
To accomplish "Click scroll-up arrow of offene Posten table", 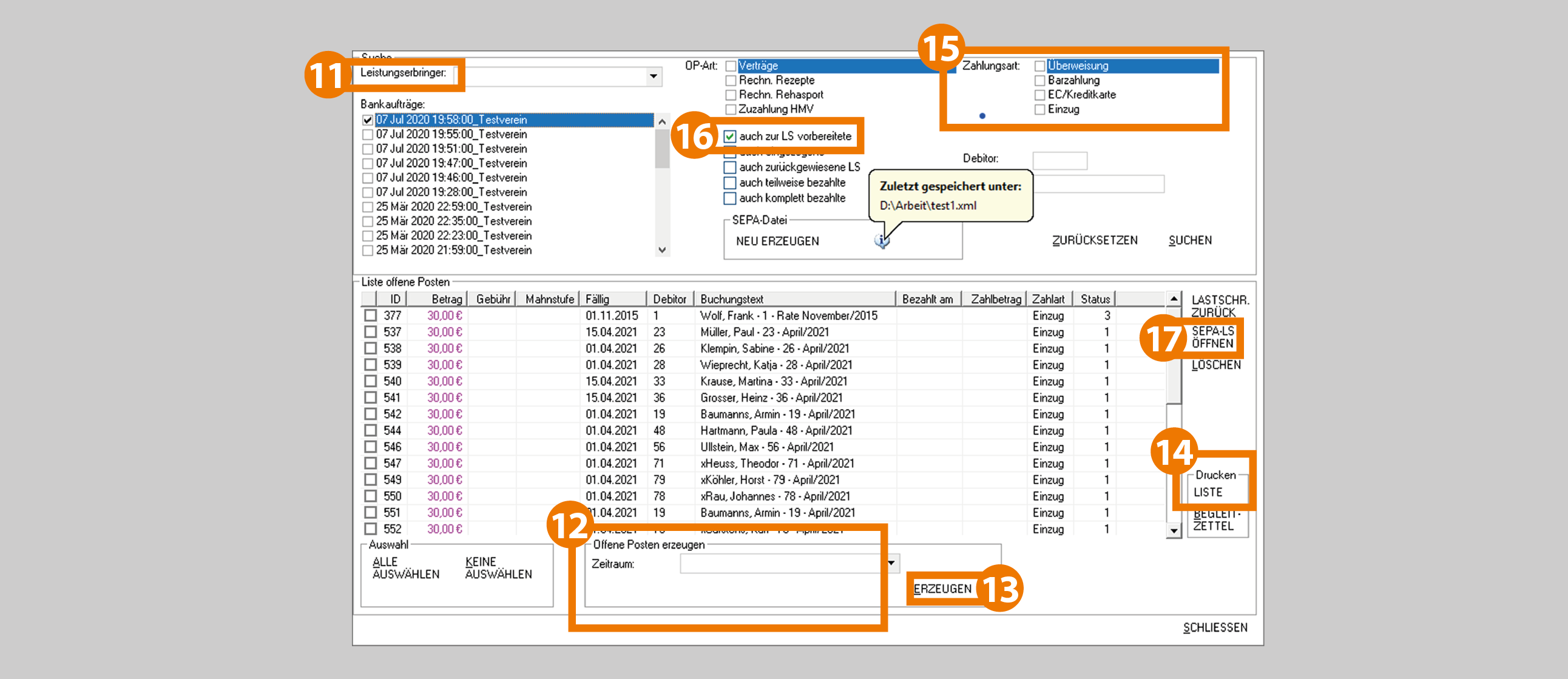I will coord(1174,299).
